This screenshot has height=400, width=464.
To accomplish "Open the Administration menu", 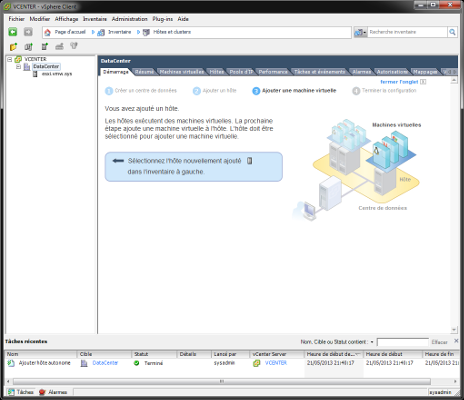I will [x=130, y=19].
